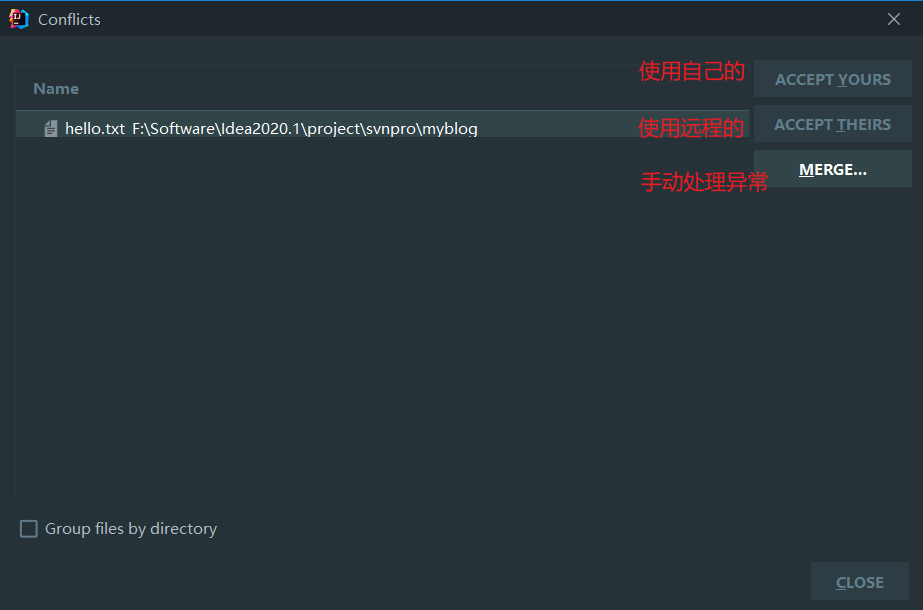Click the Accept Theirs button

coord(832,124)
